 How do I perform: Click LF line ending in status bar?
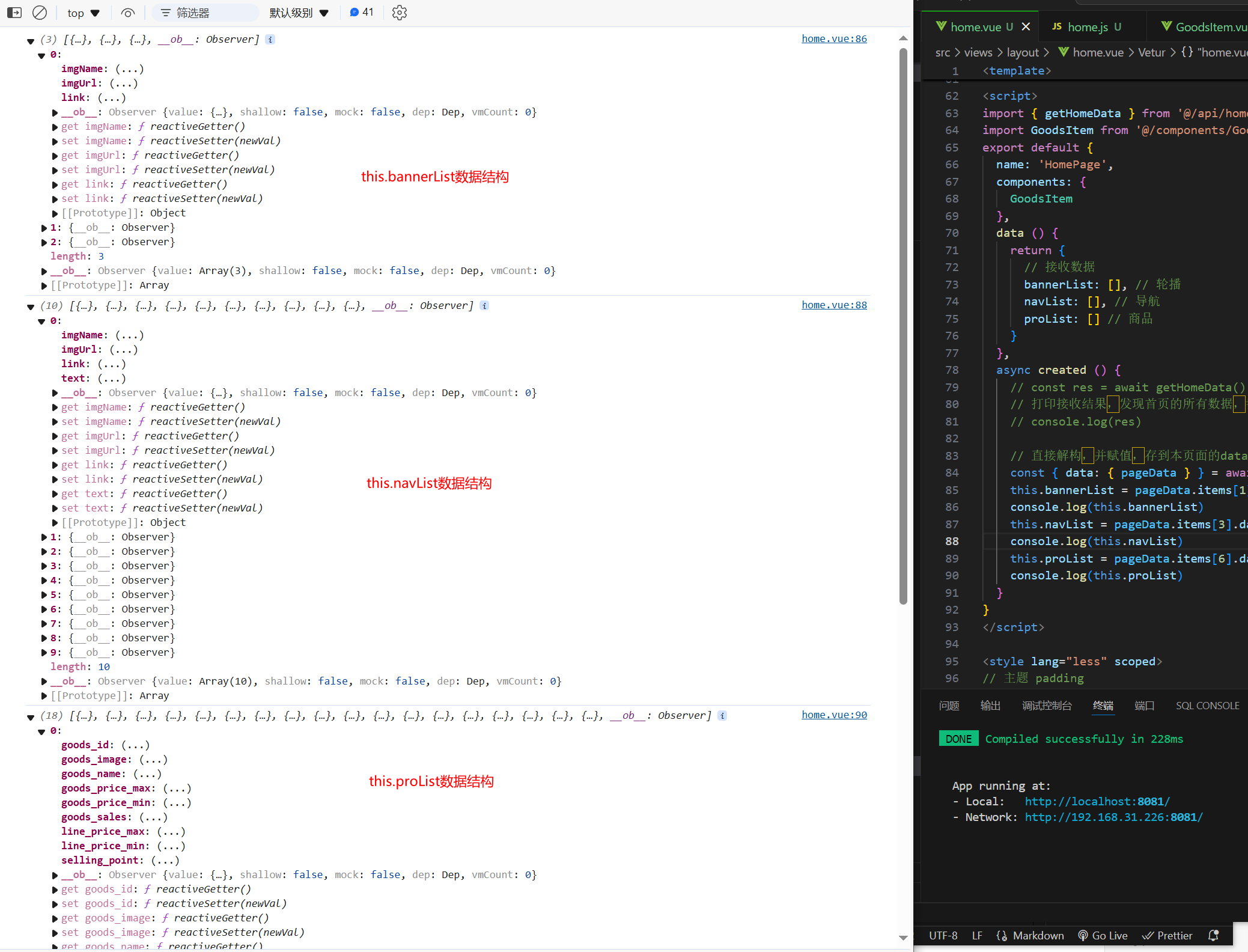point(977,936)
